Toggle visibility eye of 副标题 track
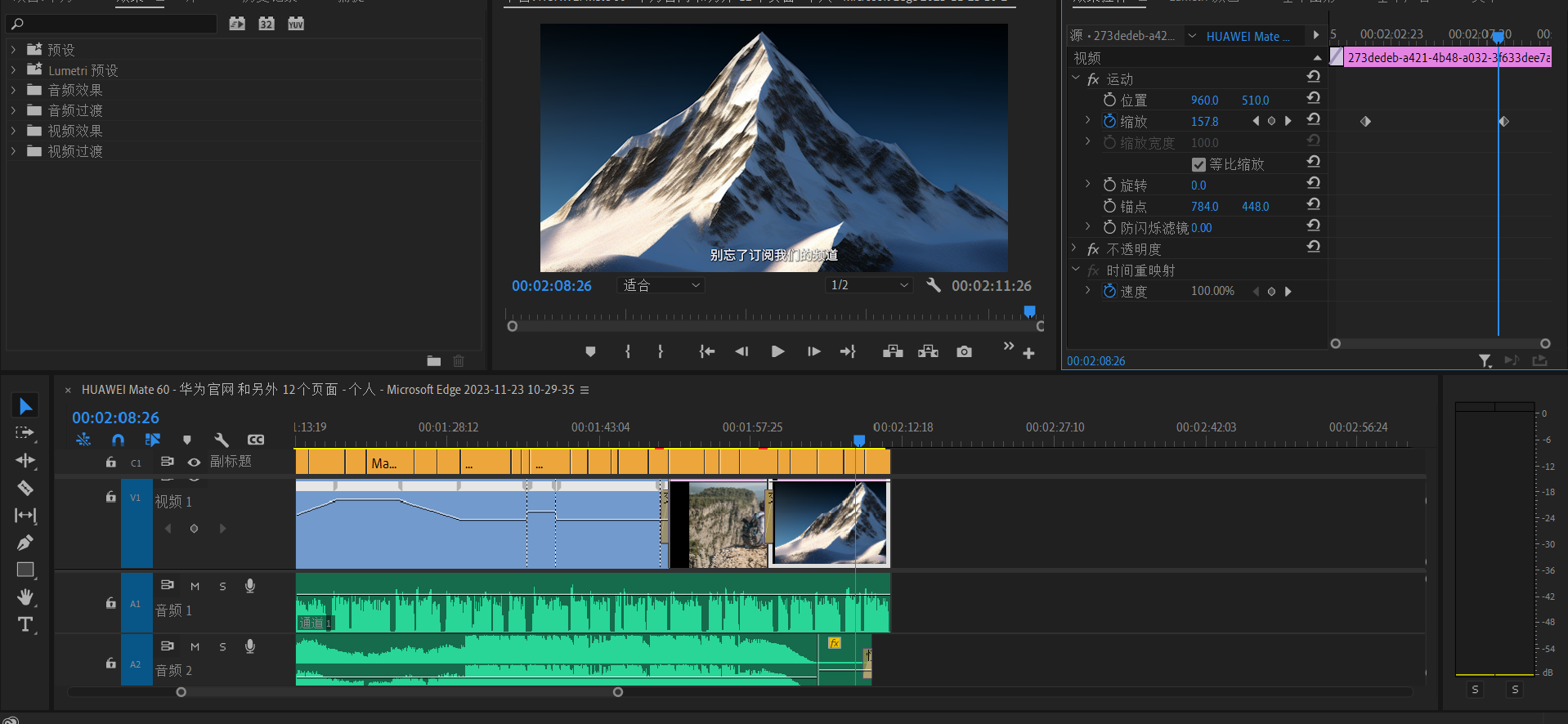Image resolution: width=1568 pixels, height=724 pixels. tap(194, 463)
